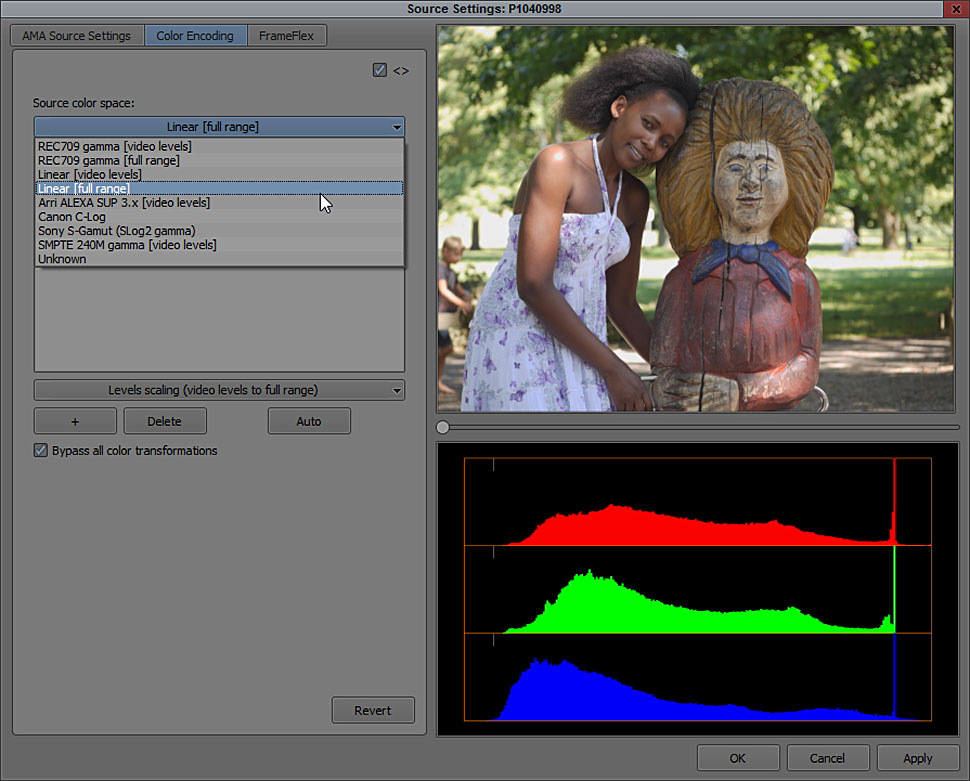Image resolution: width=970 pixels, height=781 pixels.
Task: Choose REC709 gamma [full range] option
Action: pyautogui.click(x=109, y=160)
